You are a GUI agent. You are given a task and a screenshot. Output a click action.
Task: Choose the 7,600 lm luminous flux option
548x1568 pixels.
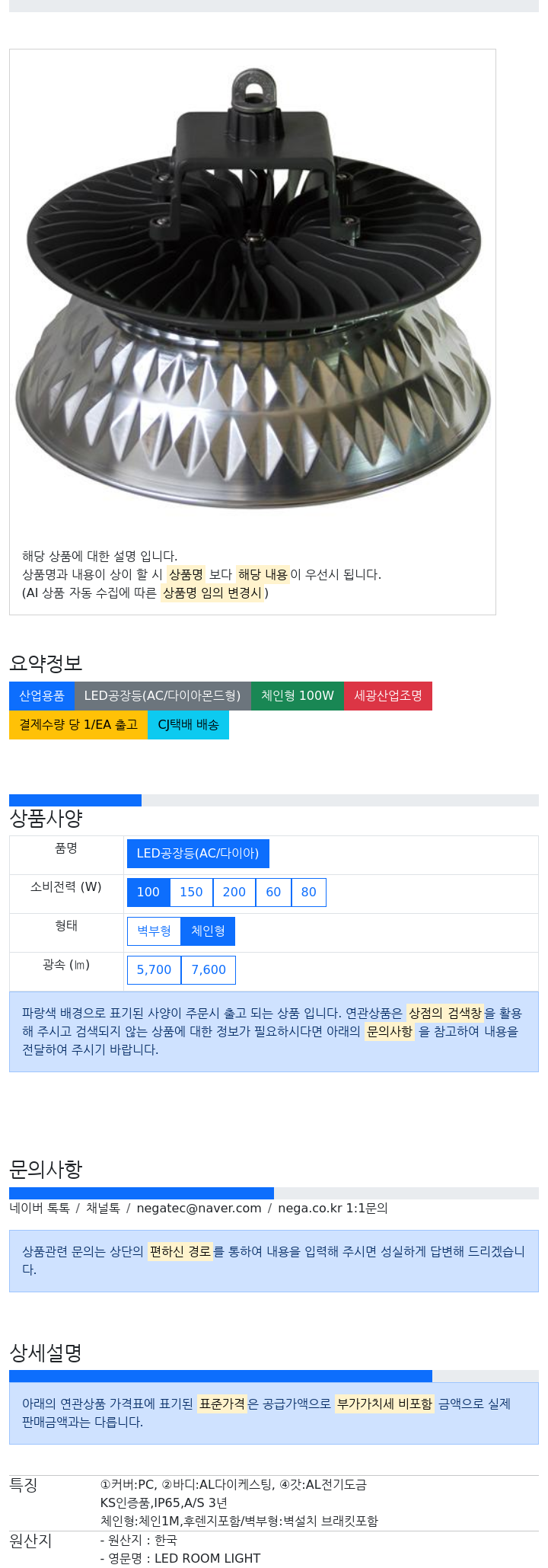209,970
